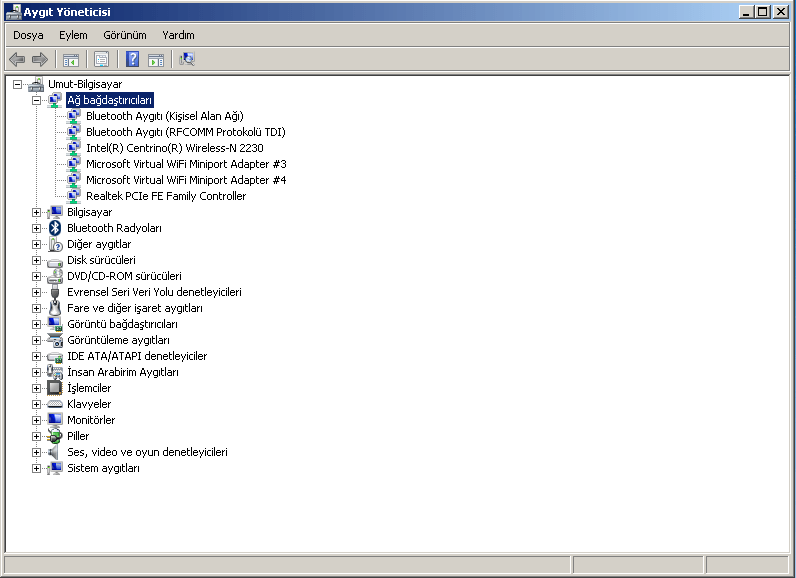Collapse the Ağ bağdaştırıcıları node
This screenshot has height=578, width=796.
pos(37,100)
